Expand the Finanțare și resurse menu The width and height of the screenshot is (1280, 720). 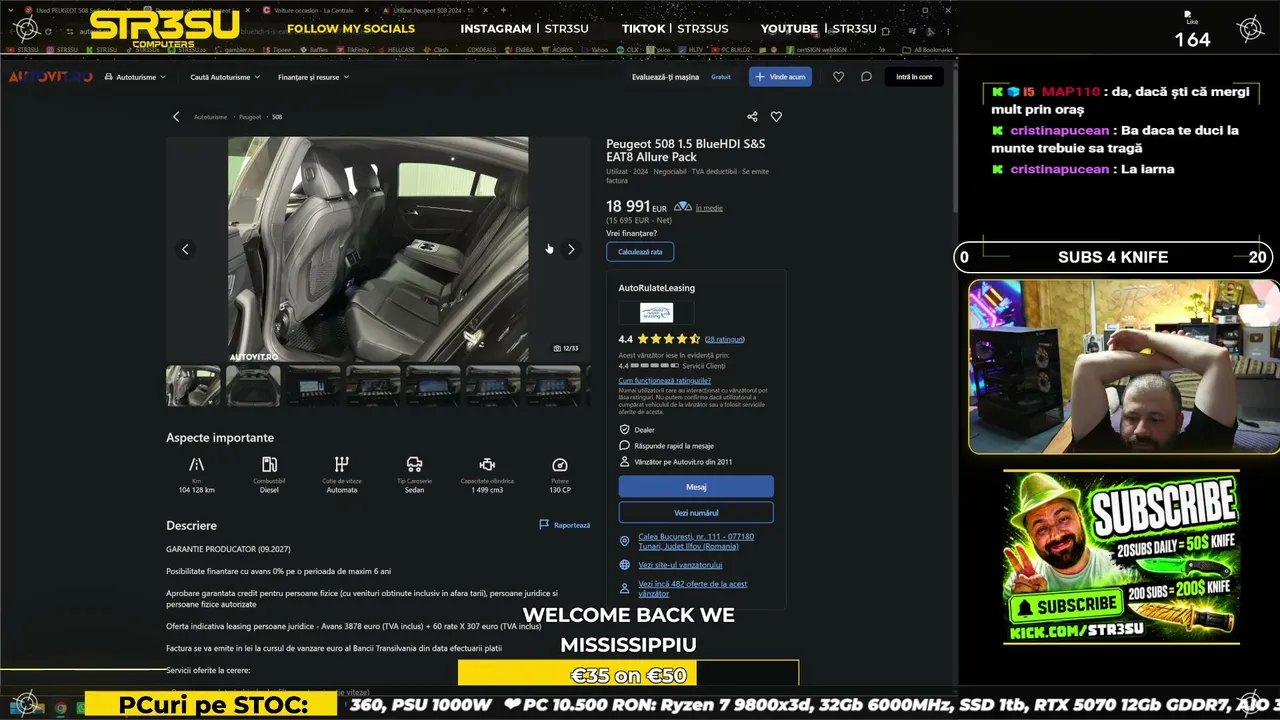pyautogui.click(x=314, y=77)
